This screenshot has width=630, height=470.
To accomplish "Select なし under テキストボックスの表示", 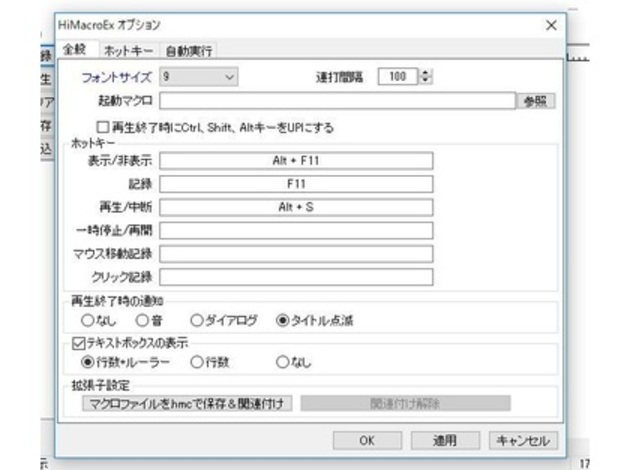I will pyautogui.click(x=282, y=362).
